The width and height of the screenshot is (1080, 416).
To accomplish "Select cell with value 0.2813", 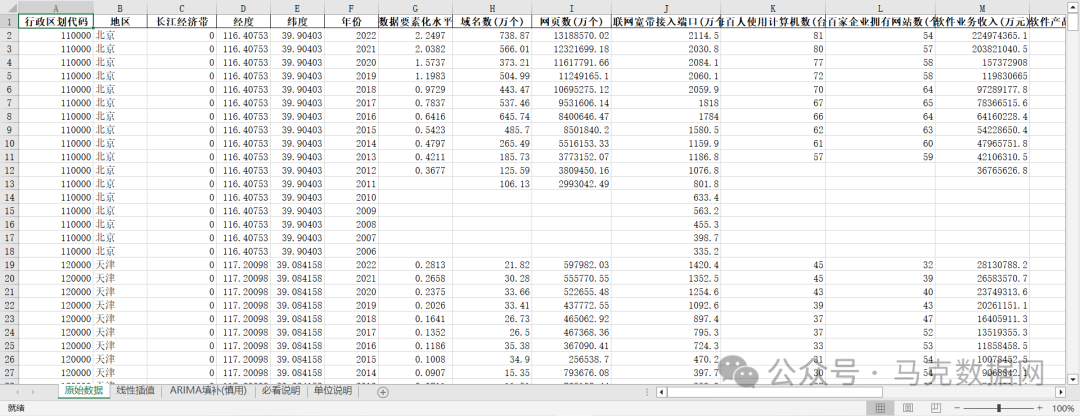I will [415, 264].
